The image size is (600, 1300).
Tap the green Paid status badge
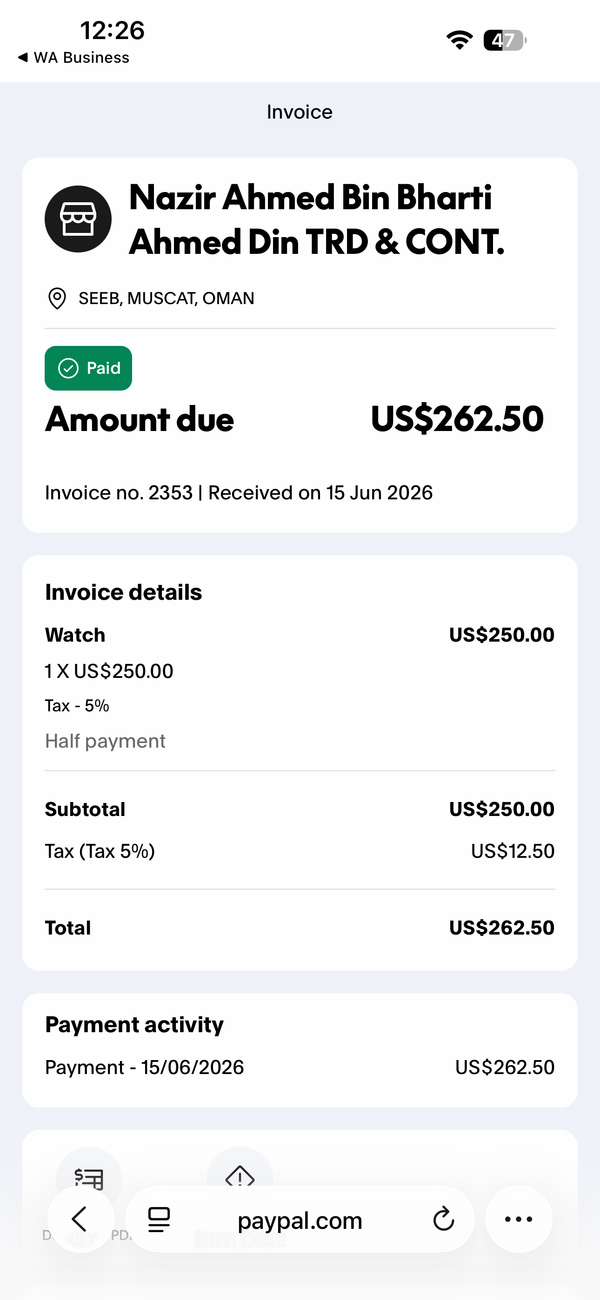click(x=88, y=368)
